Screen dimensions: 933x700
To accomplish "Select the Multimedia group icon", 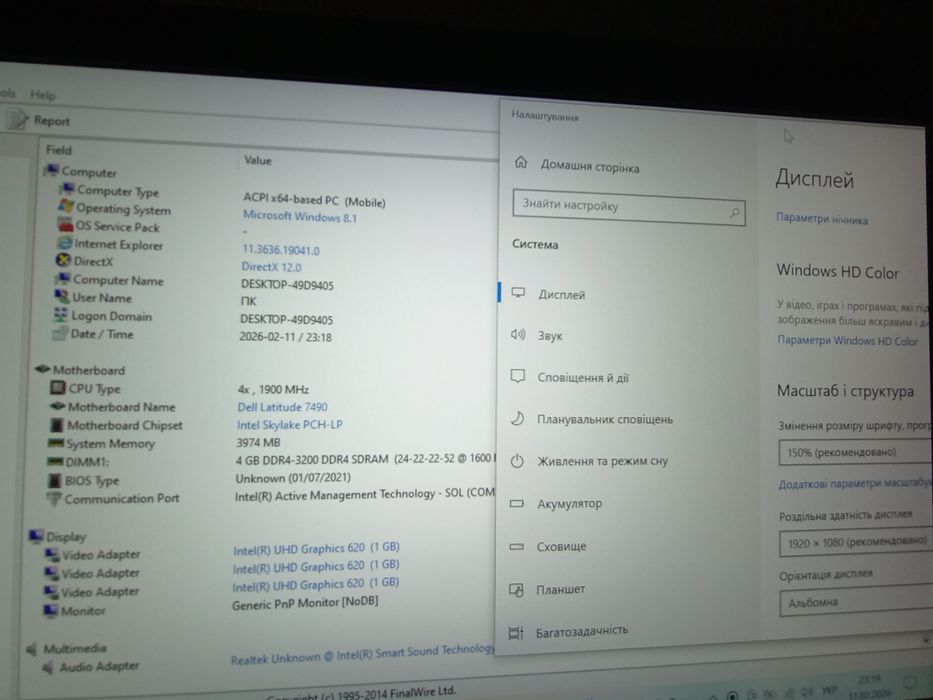I will pos(33,648).
